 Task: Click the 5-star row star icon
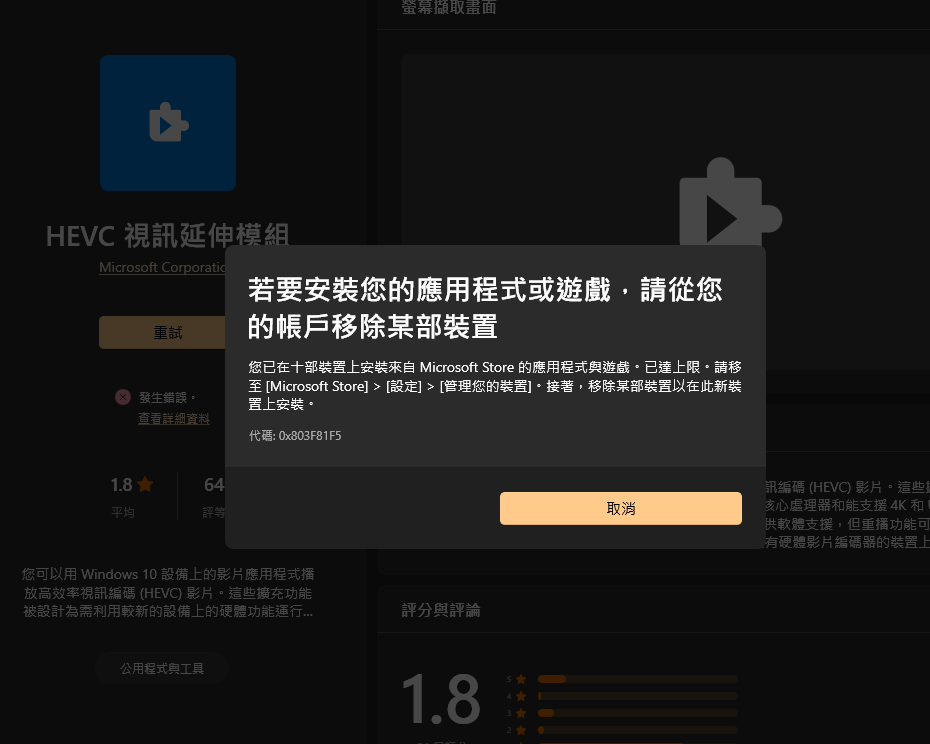[x=521, y=679]
